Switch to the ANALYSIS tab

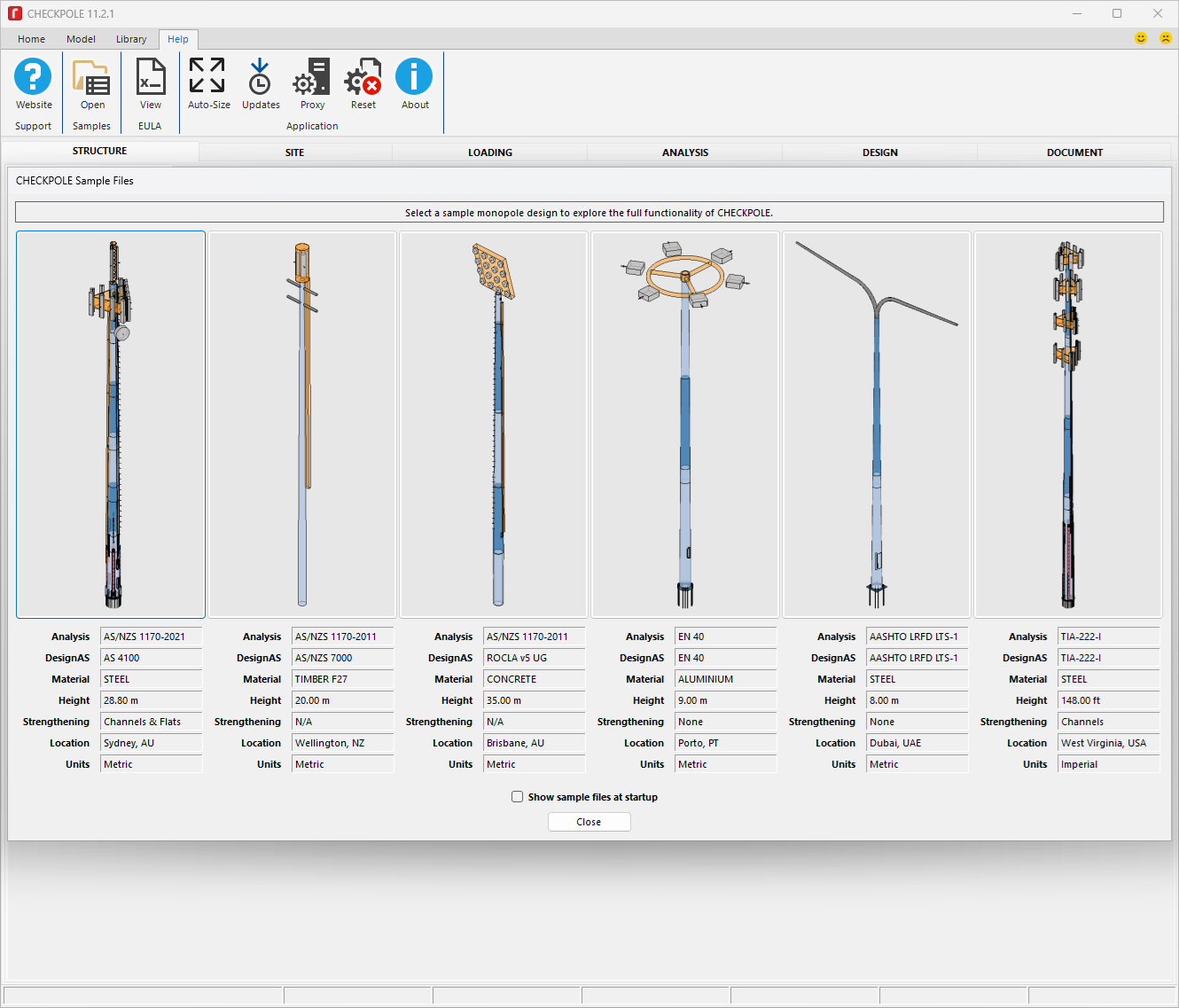click(x=685, y=152)
